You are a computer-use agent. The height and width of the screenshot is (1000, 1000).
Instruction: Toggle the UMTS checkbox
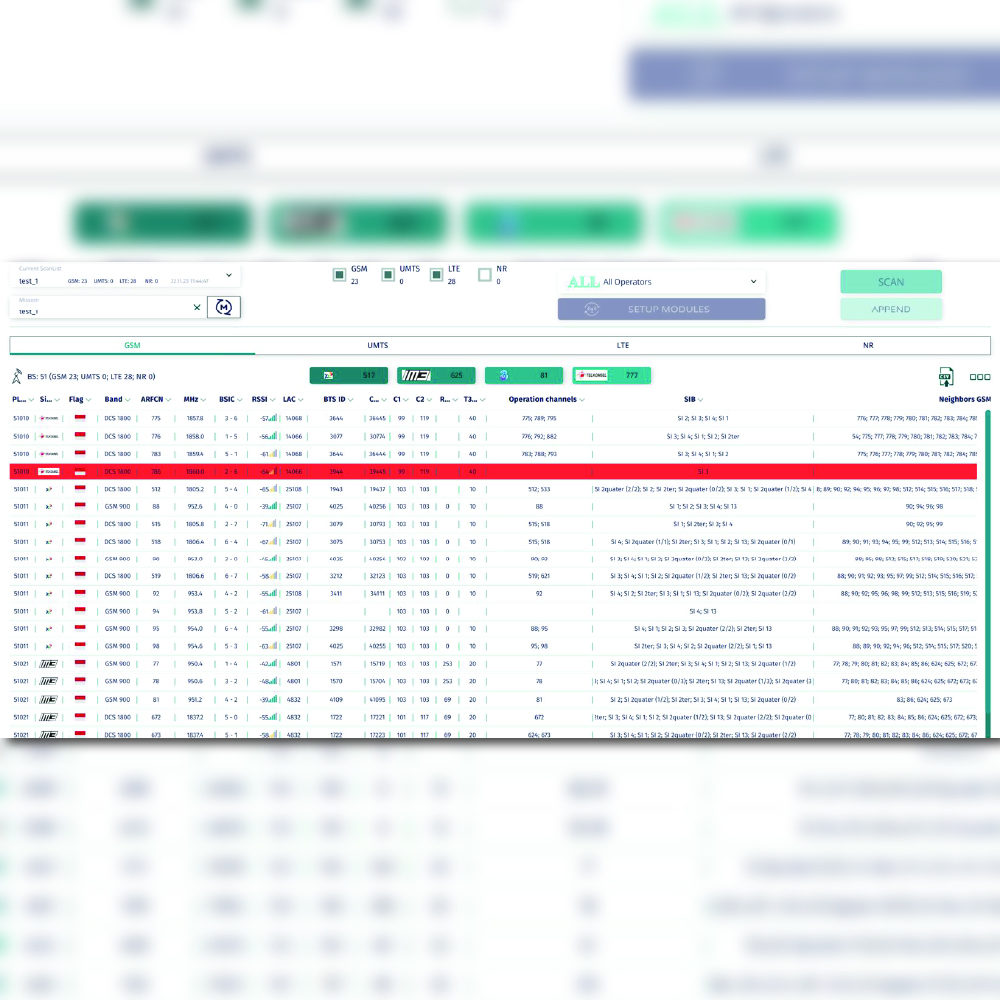(x=388, y=274)
